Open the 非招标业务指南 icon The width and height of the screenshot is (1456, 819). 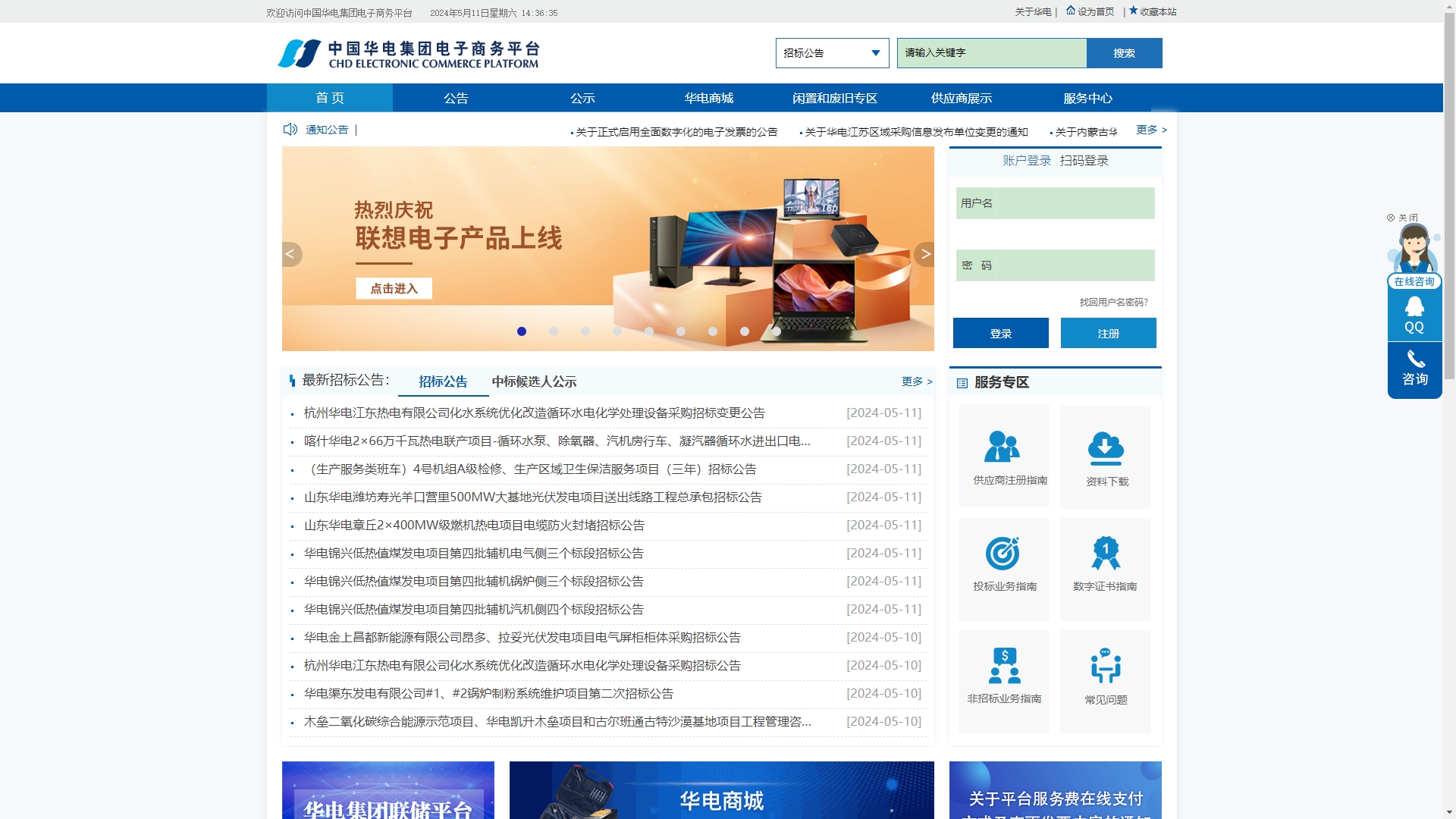pos(1004,666)
